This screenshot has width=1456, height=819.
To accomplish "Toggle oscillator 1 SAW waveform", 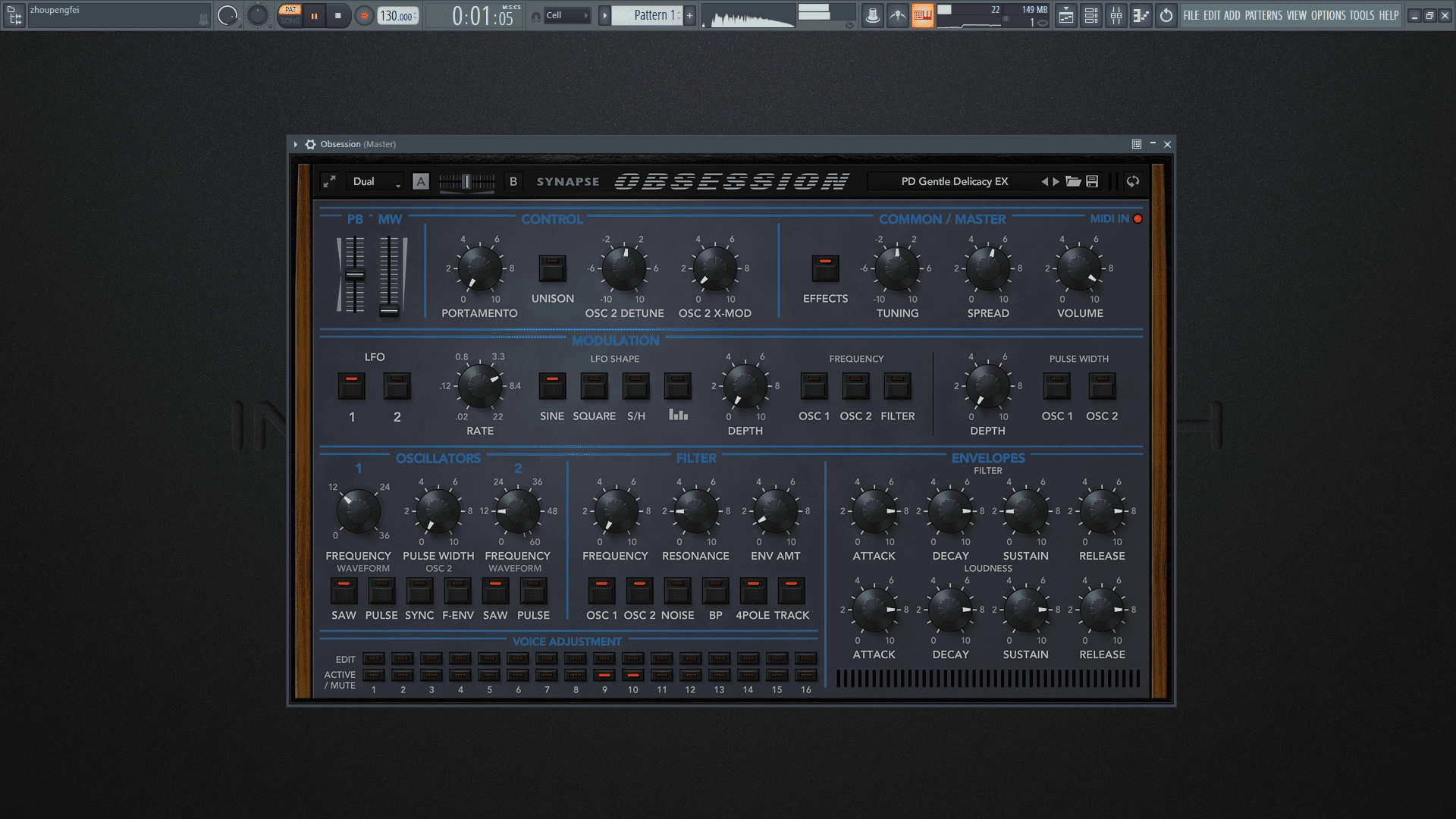I will point(344,591).
